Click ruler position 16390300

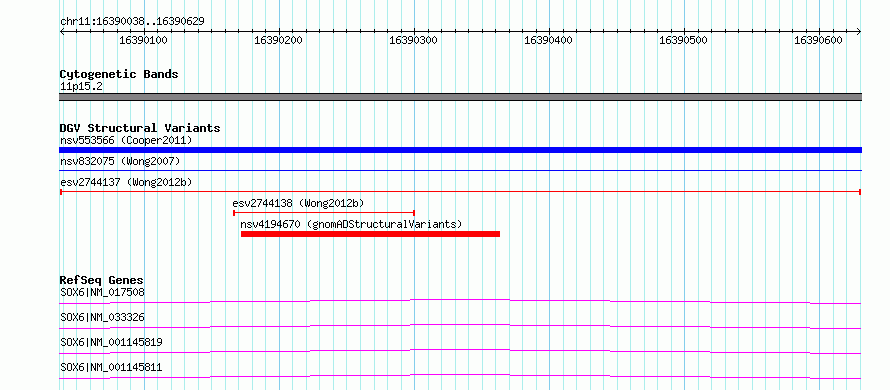pos(413,40)
